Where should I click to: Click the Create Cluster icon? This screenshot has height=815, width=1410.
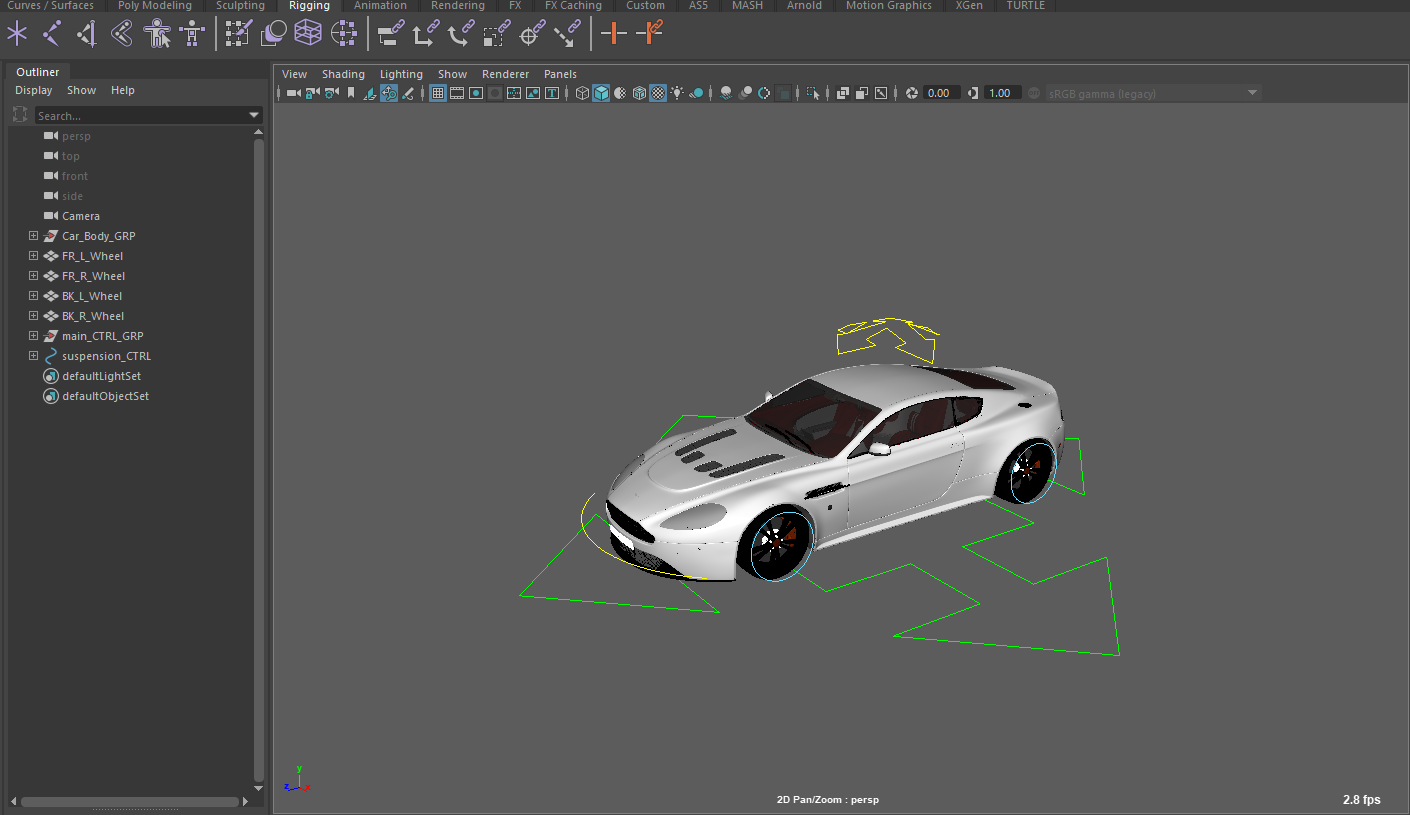click(343, 34)
